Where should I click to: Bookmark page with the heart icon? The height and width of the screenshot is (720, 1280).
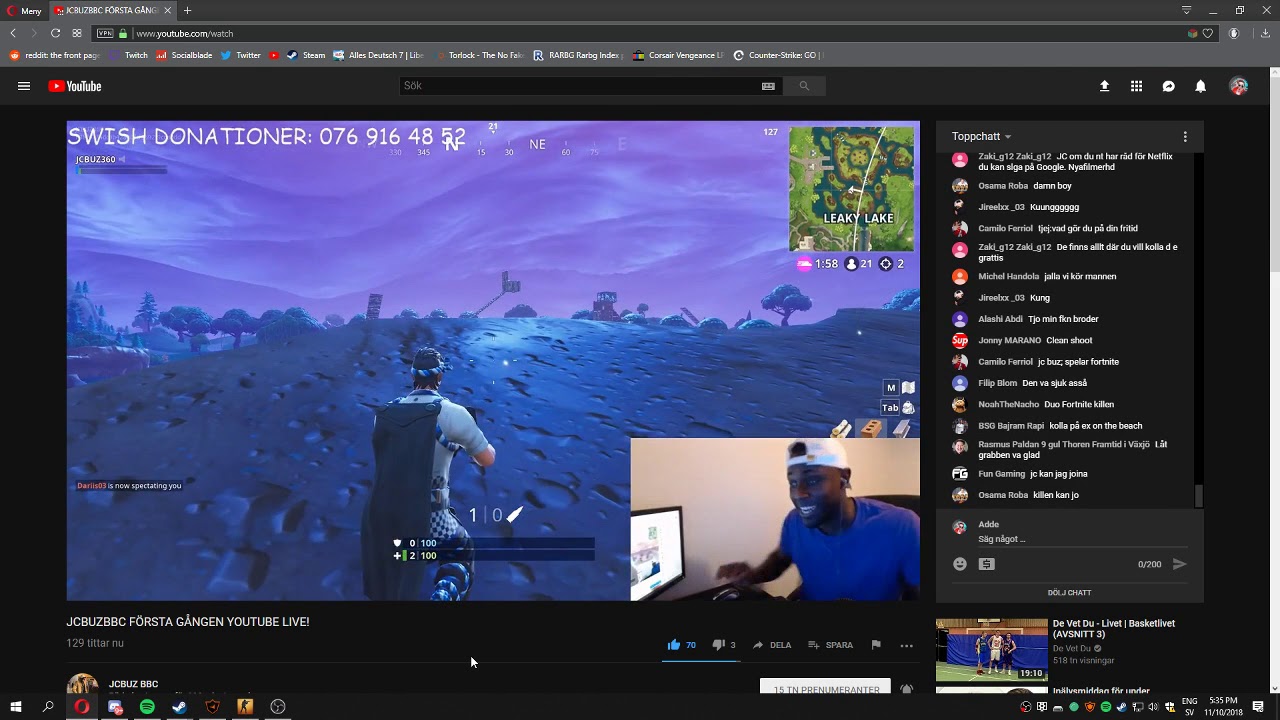pyautogui.click(x=1208, y=33)
